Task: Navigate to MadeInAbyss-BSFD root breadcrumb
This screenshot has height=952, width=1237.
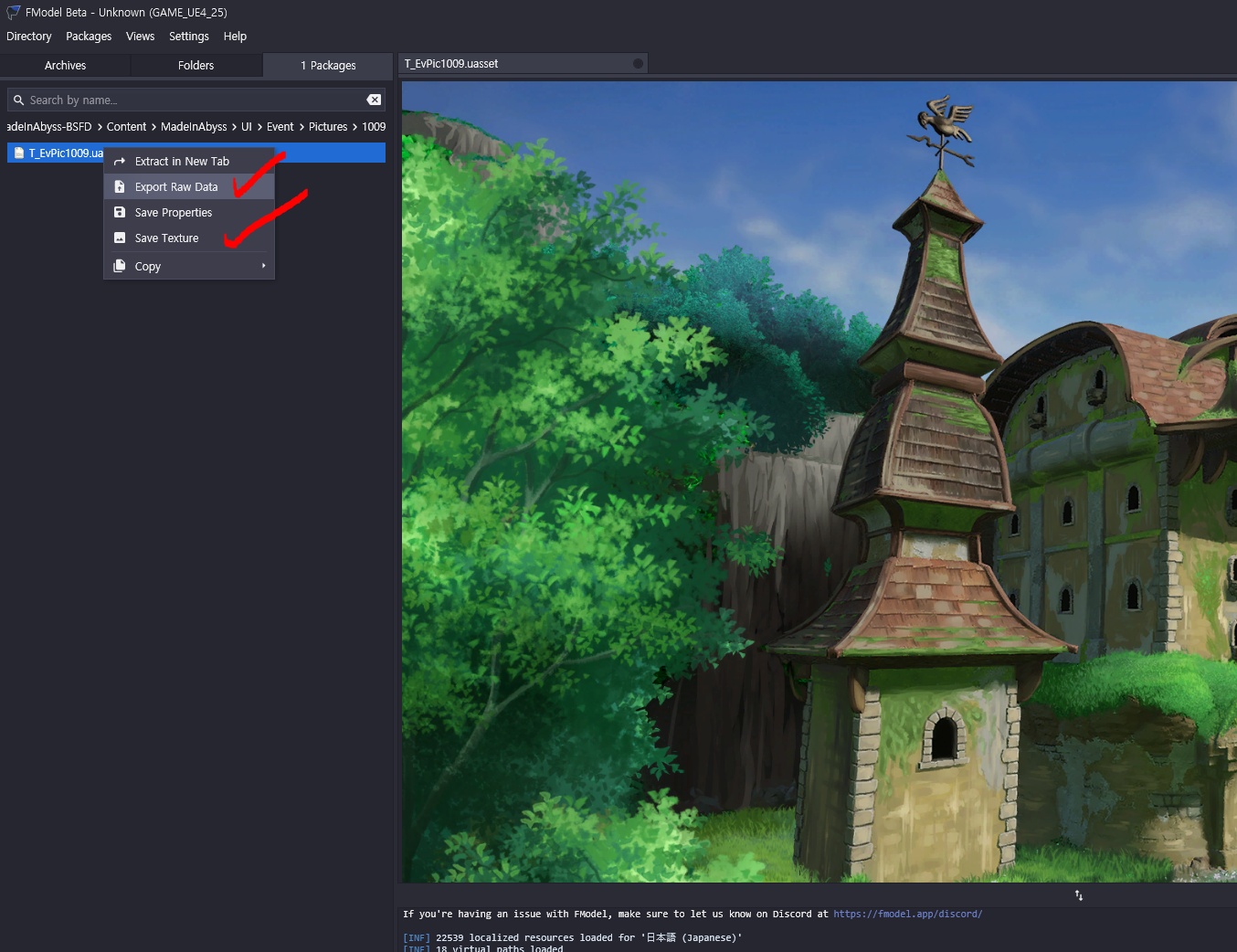Action: 48,127
